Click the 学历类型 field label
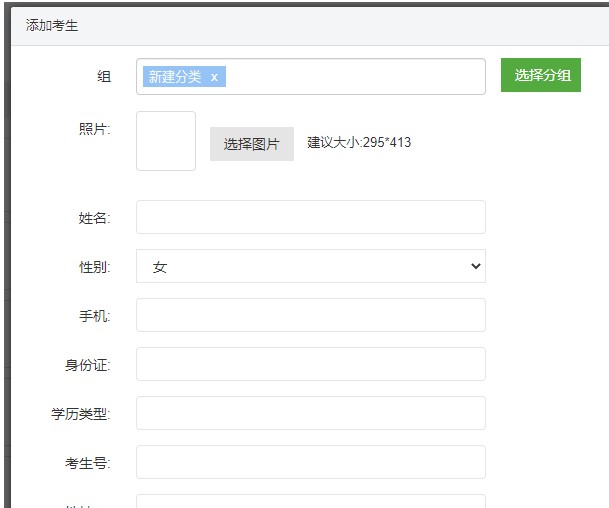This screenshot has height=508, width=609. coord(81,414)
